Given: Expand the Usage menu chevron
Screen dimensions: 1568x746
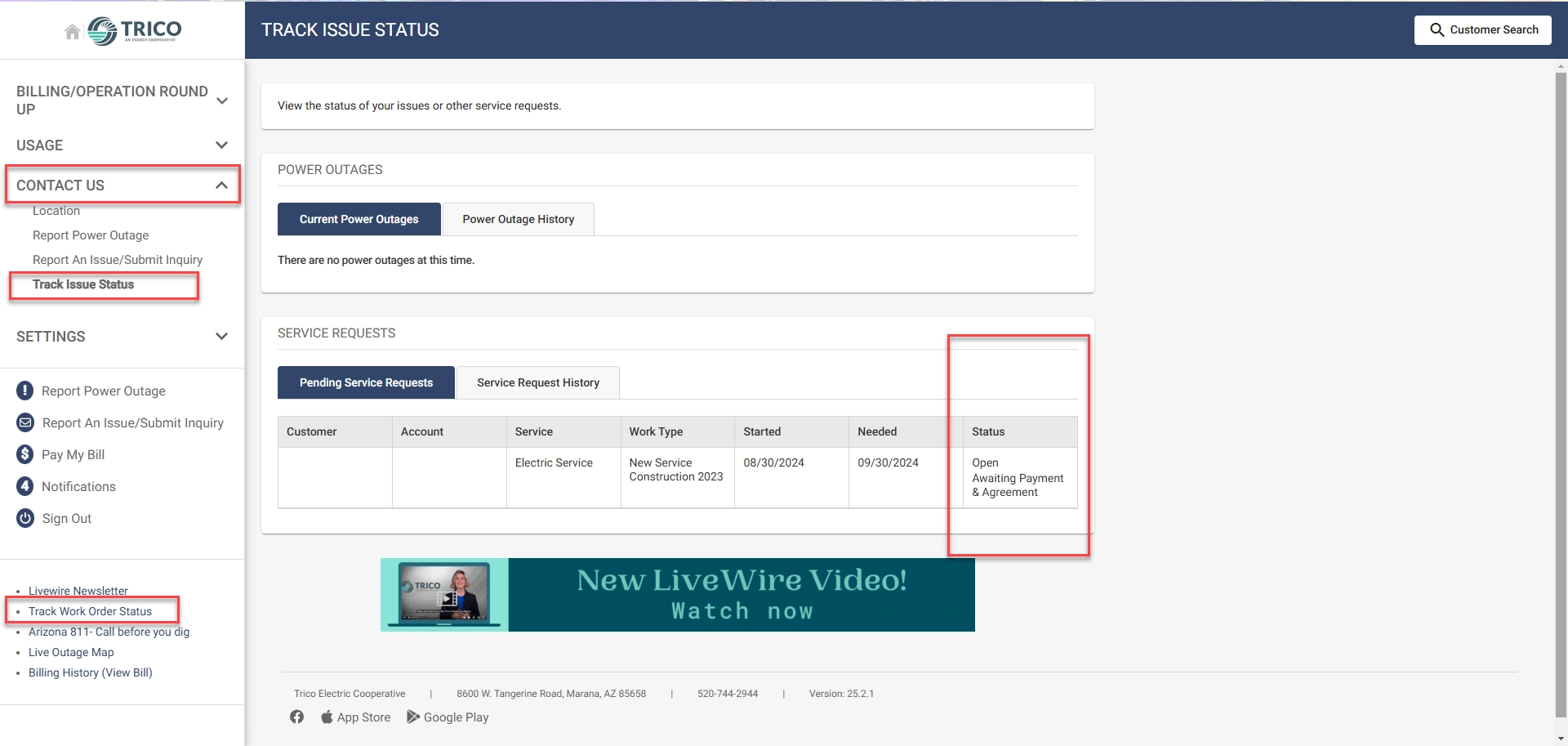Looking at the screenshot, I should tap(221, 145).
